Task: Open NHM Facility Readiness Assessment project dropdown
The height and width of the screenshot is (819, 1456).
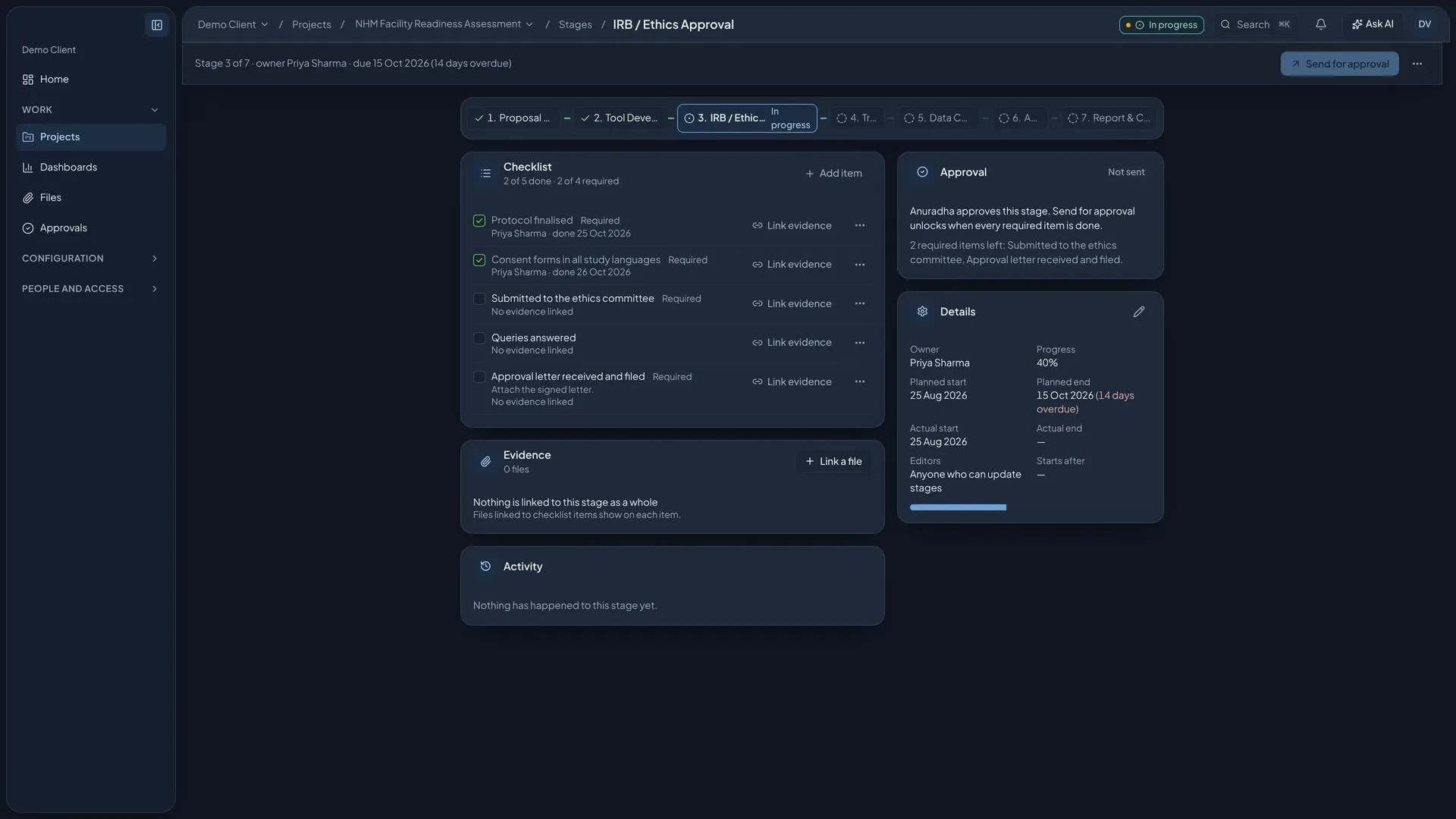Action: click(x=444, y=24)
